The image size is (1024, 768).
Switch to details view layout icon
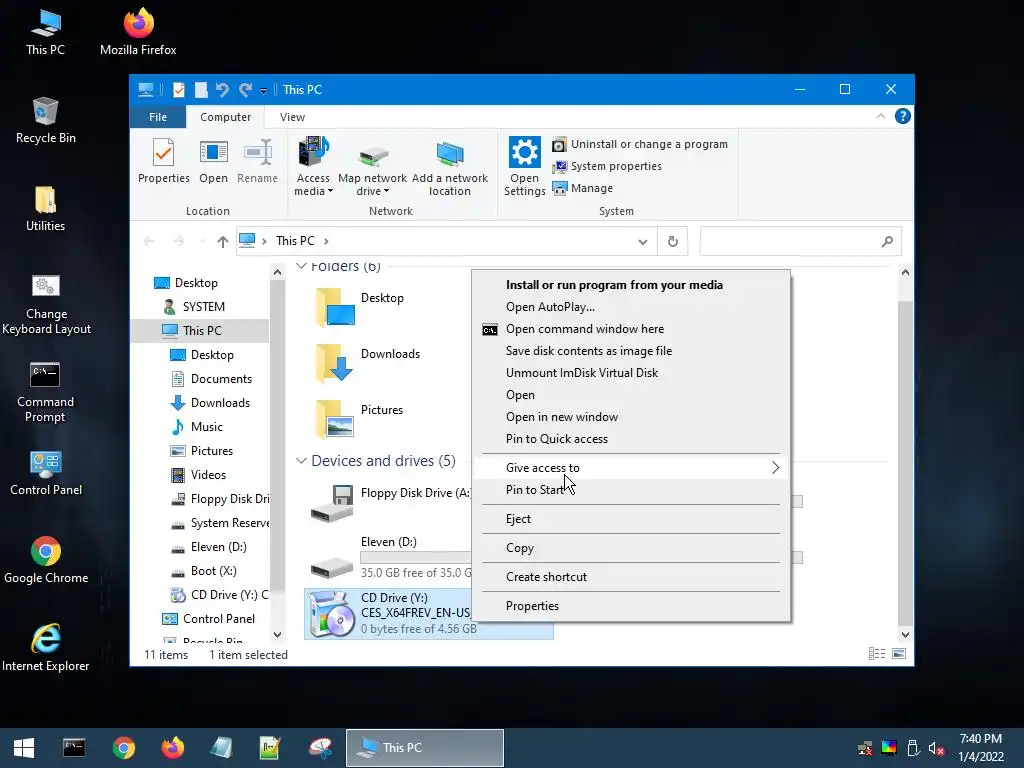click(877, 654)
